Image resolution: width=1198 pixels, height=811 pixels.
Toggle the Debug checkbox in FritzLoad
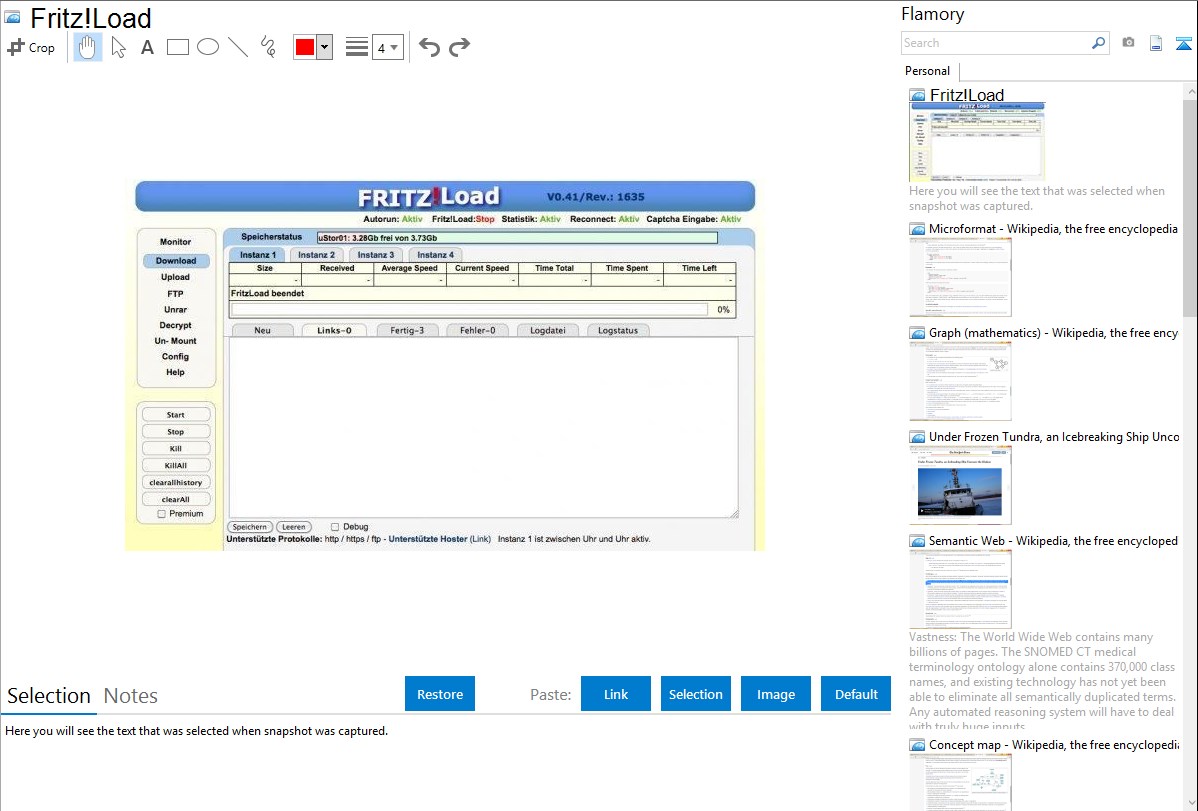(x=335, y=527)
